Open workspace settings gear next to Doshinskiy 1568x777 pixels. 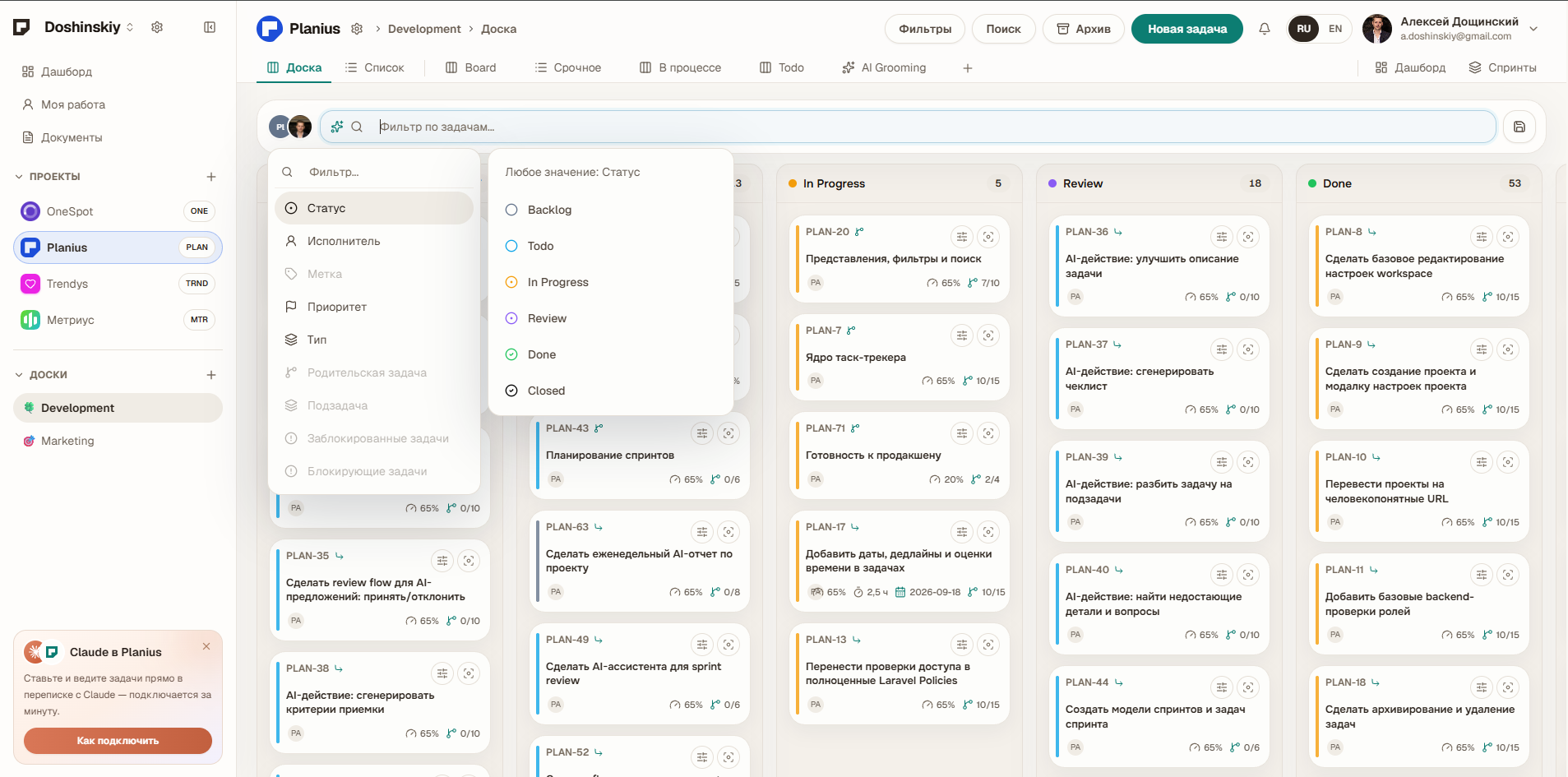[157, 27]
